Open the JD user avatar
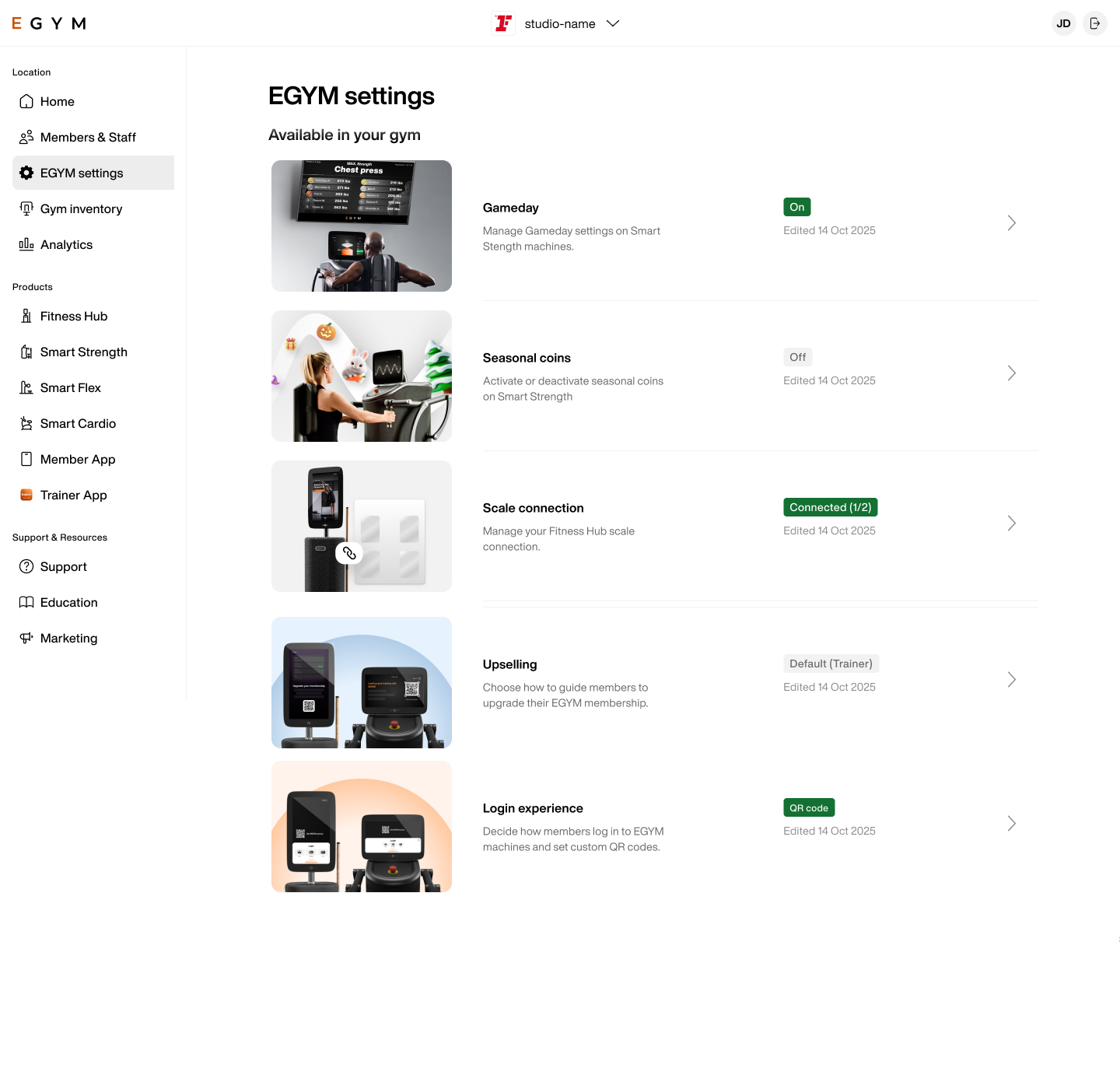The width and height of the screenshot is (1120, 1089). tap(1063, 23)
